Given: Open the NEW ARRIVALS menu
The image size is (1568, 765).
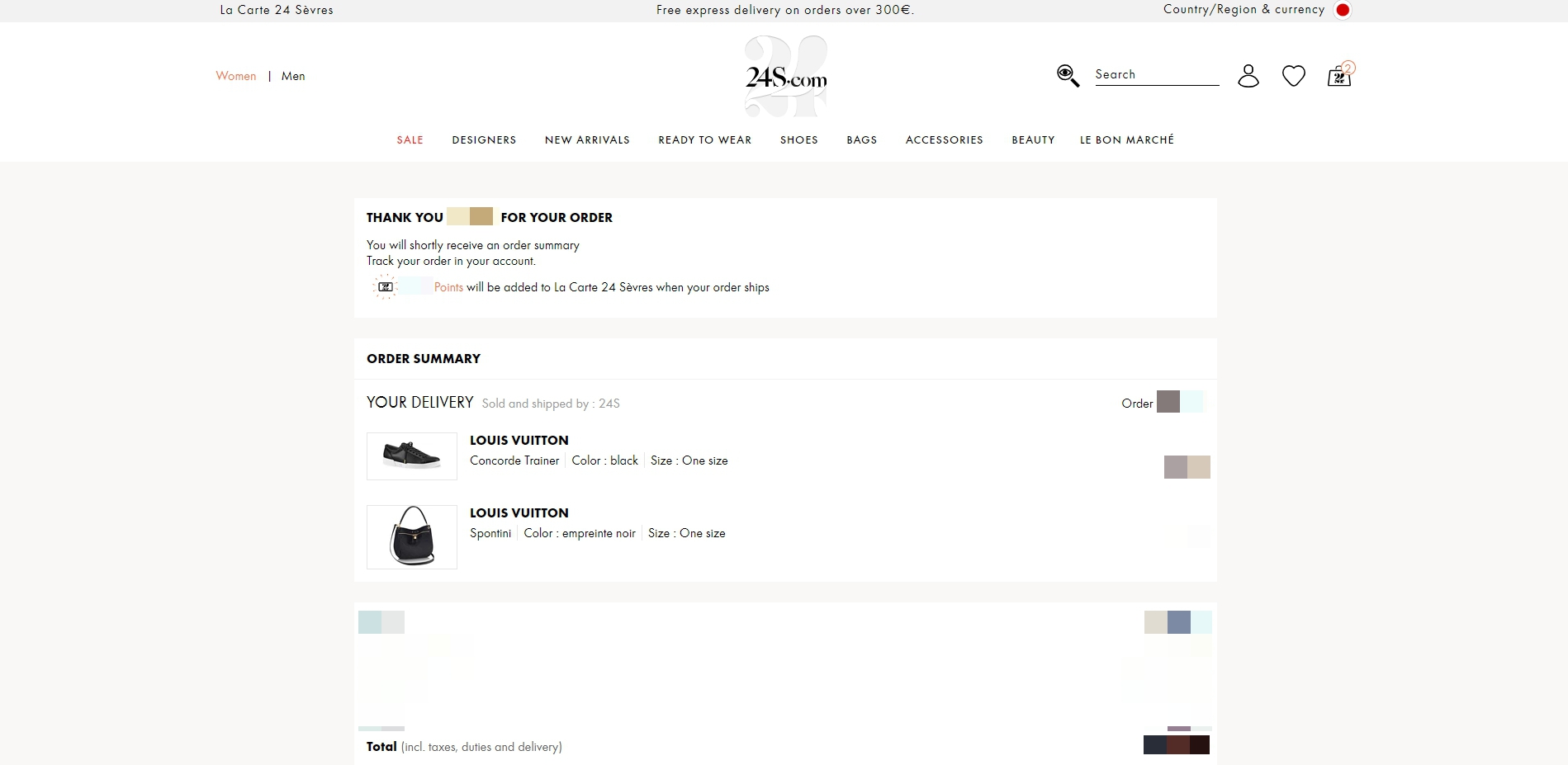Looking at the screenshot, I should click(587, 140).
